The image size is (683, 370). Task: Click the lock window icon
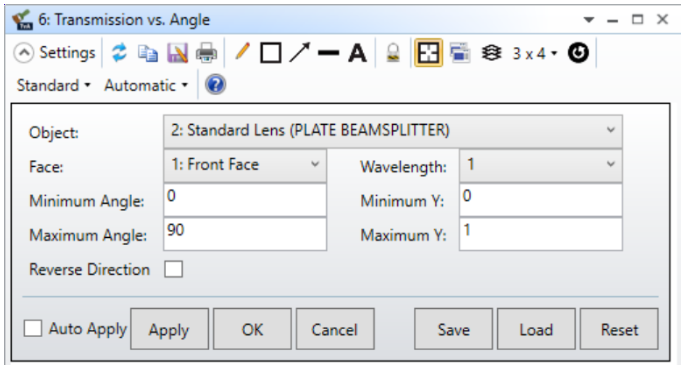pyautogui.click(x=393, y=53)
